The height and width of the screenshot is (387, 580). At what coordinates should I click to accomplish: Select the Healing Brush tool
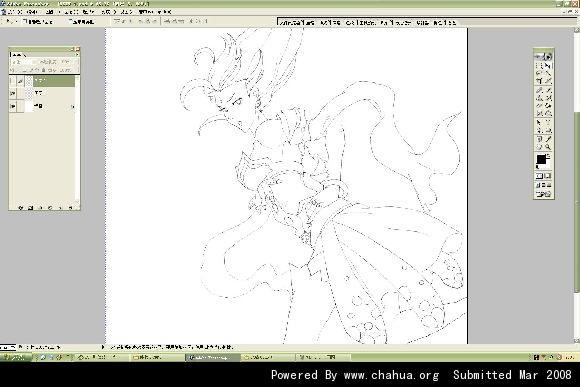539,90
